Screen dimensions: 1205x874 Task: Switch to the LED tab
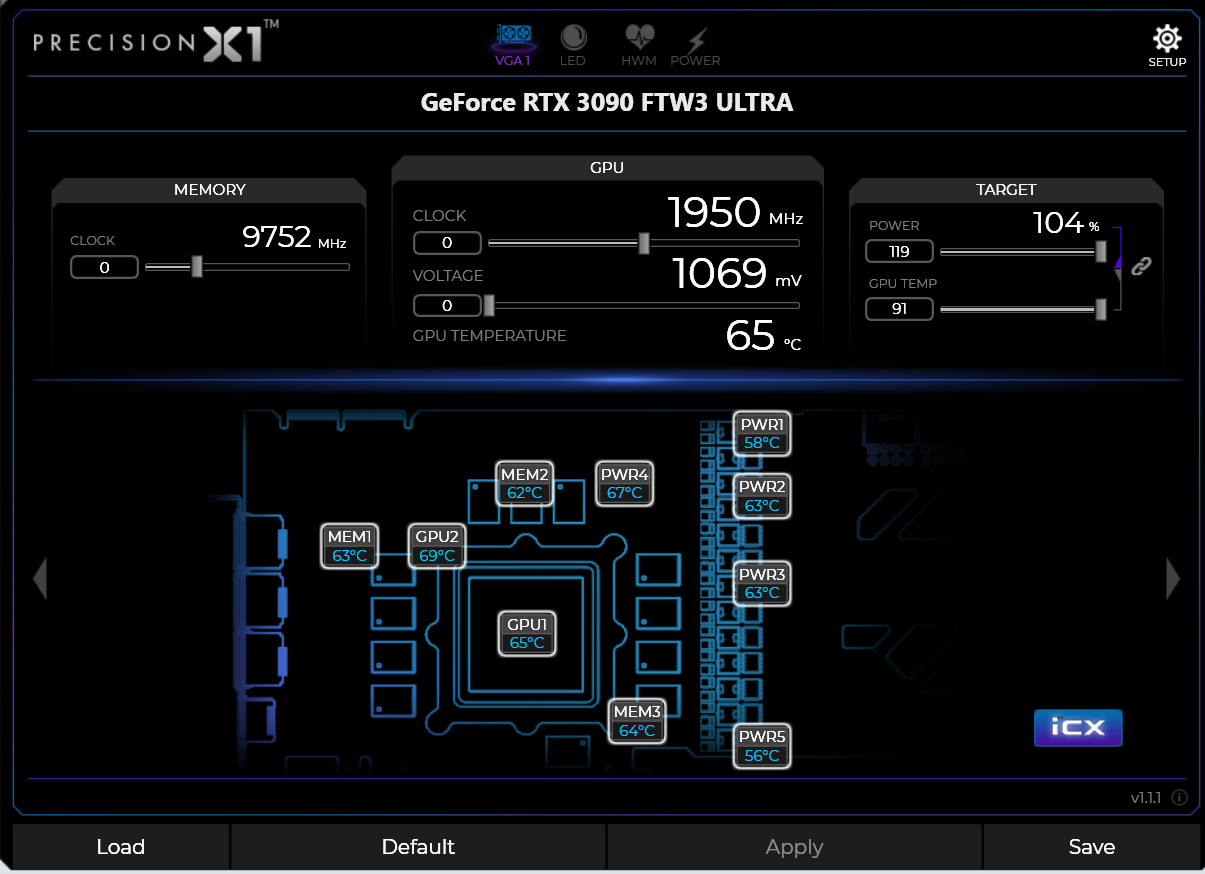573,45
